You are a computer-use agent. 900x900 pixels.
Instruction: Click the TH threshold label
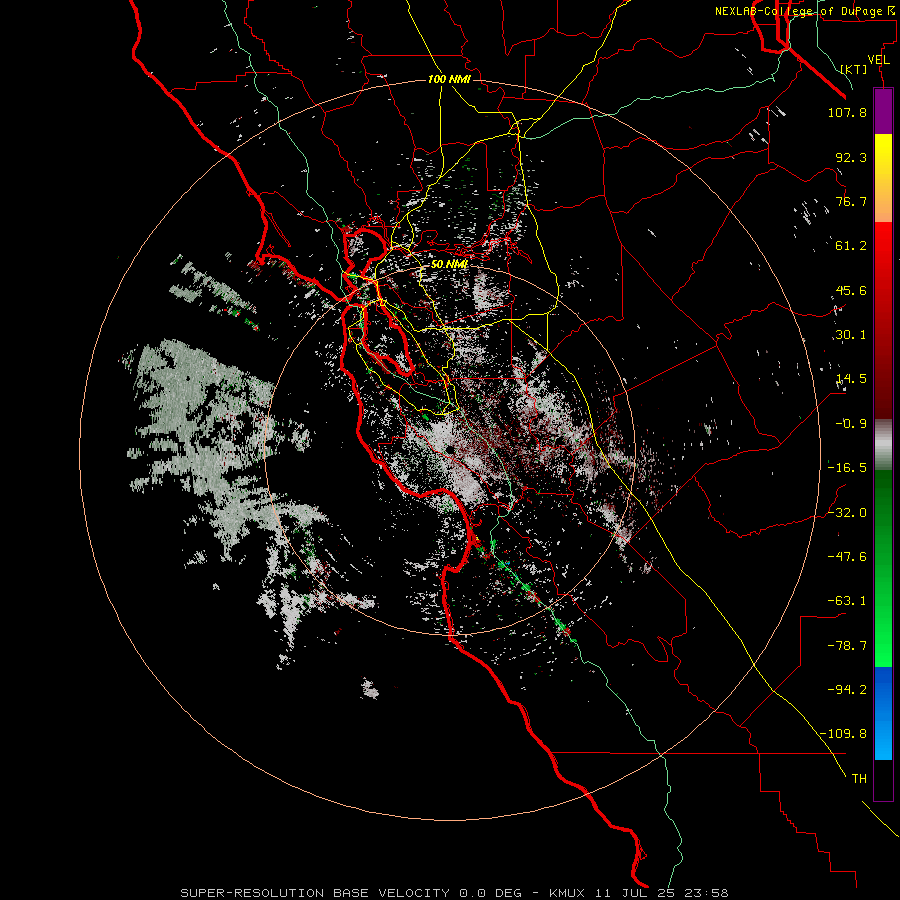859,778
